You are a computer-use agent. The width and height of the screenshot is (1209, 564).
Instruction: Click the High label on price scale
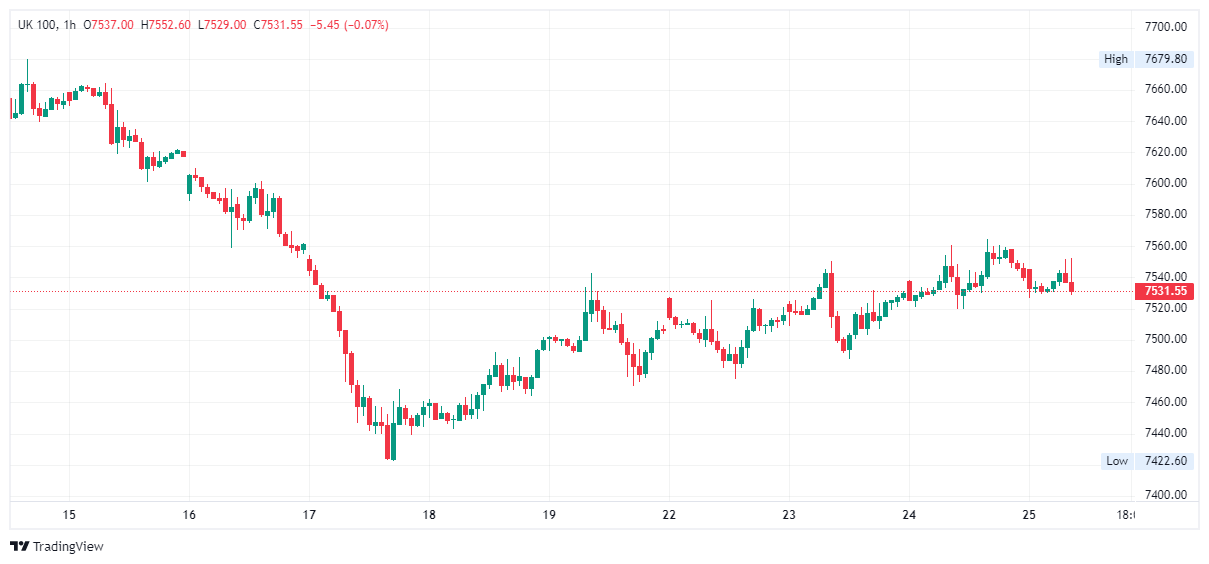[x=1116, y=59]
